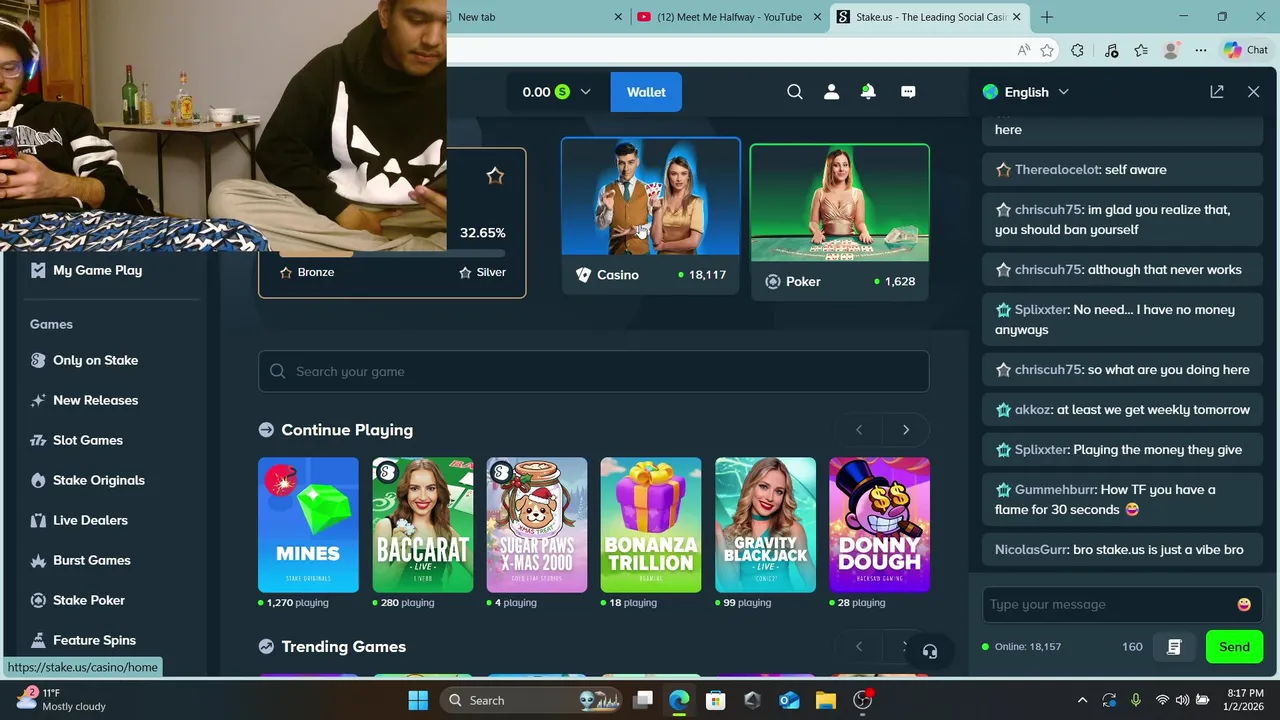Launch Sugar Paws X-Mas 2000 game
Screen dimensions: 1280x720
pos(537,525)
